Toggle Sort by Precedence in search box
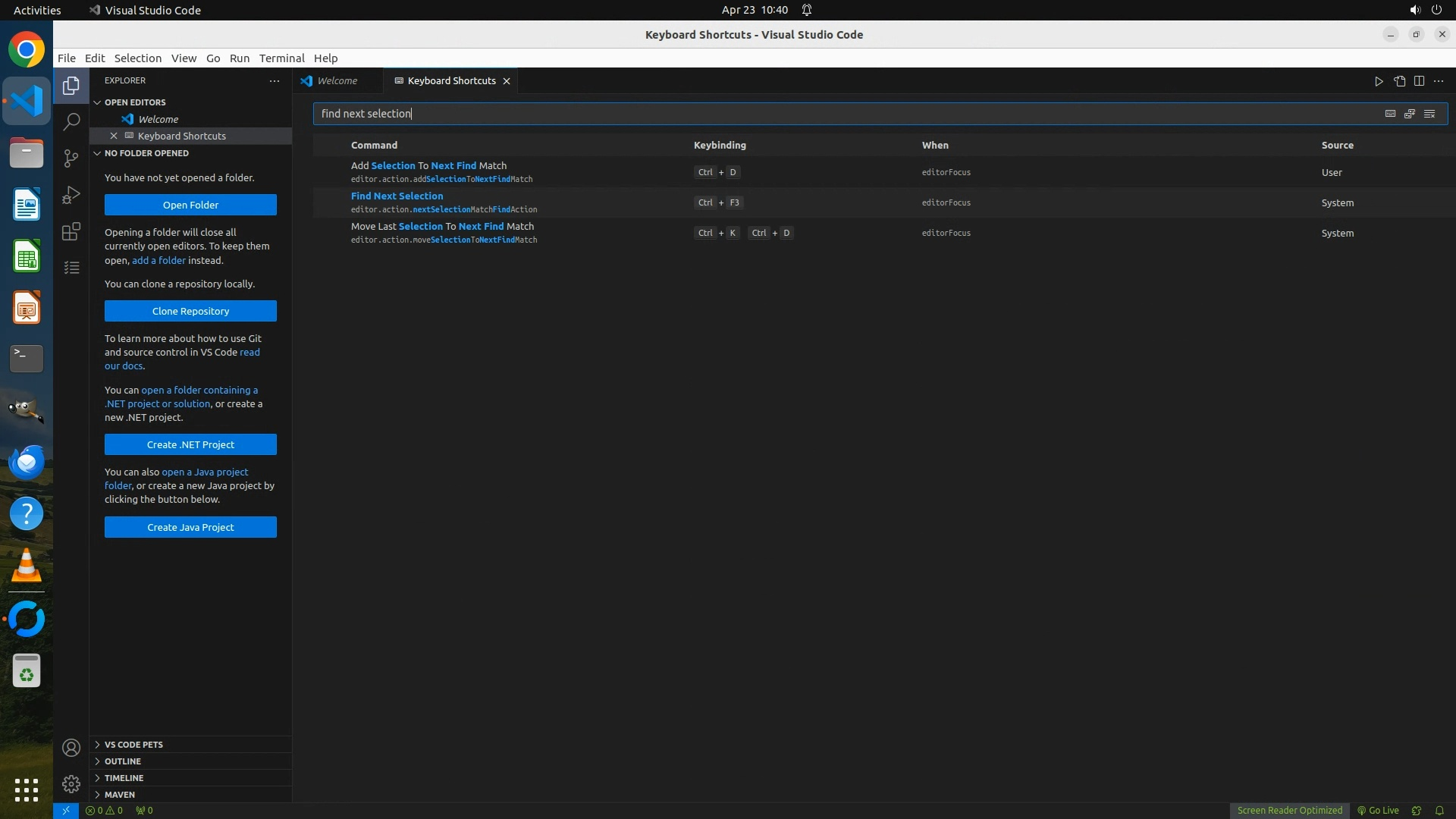Screen dimensions: 1456x819 (x=1410, y=114)
